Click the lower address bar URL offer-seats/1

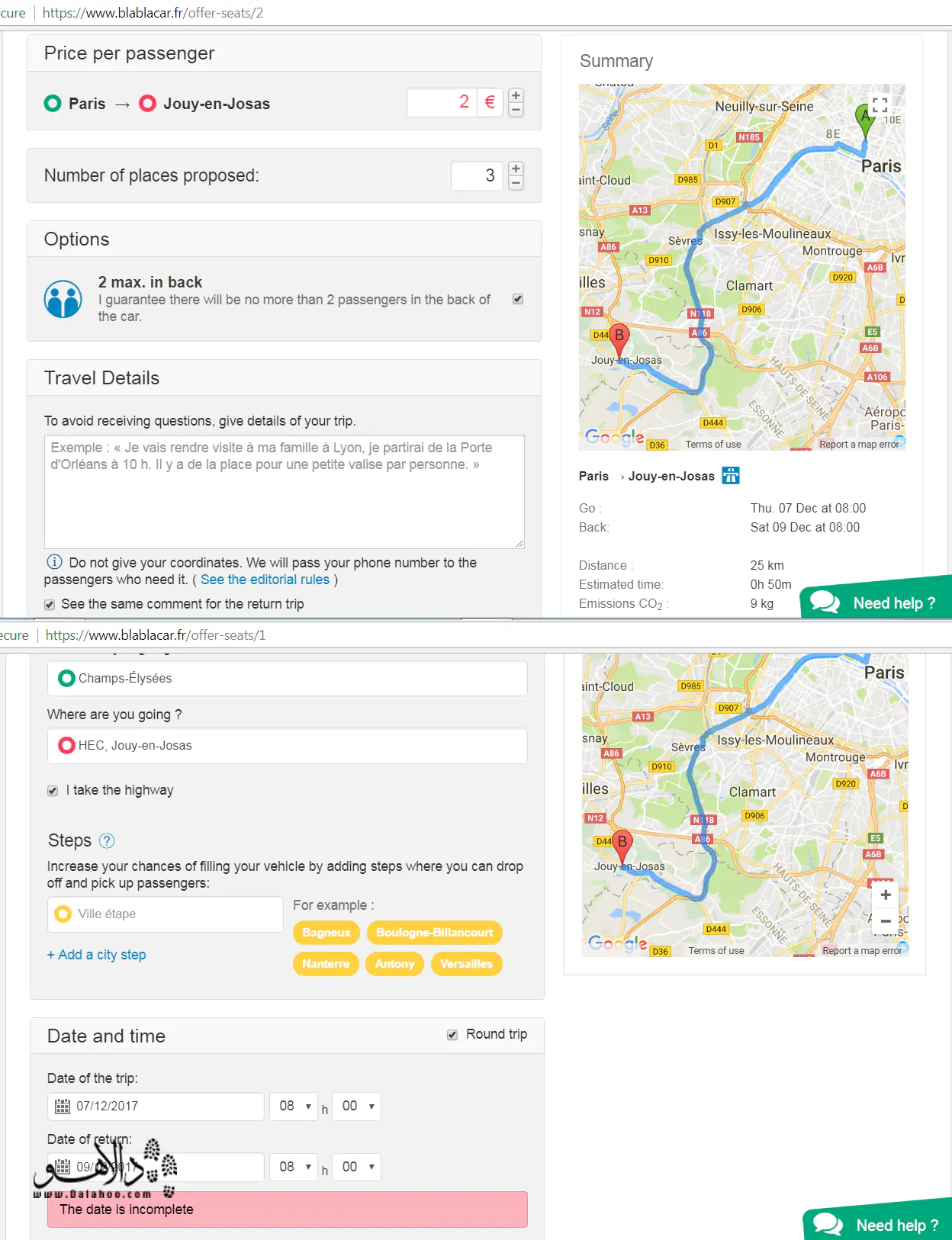pyautogui.click(x=156, y=635)
